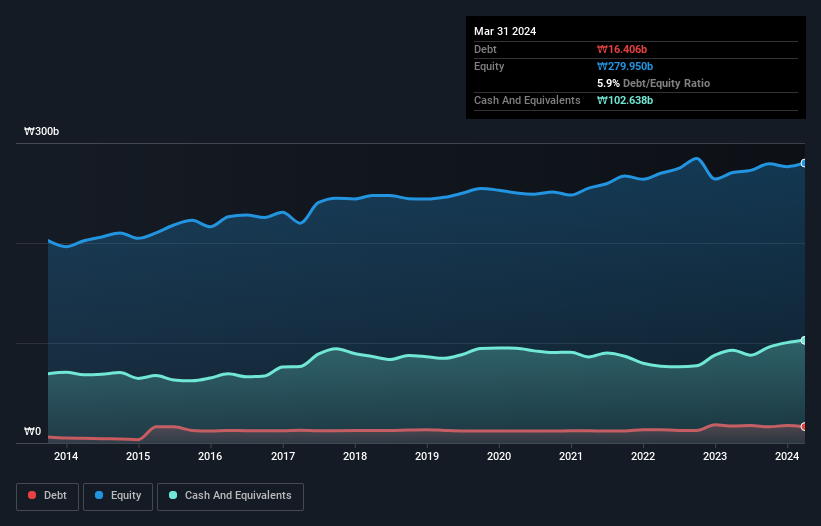821x526 pixels.
Task: Click the 2019 x-axis label
Action: (427, 456)
